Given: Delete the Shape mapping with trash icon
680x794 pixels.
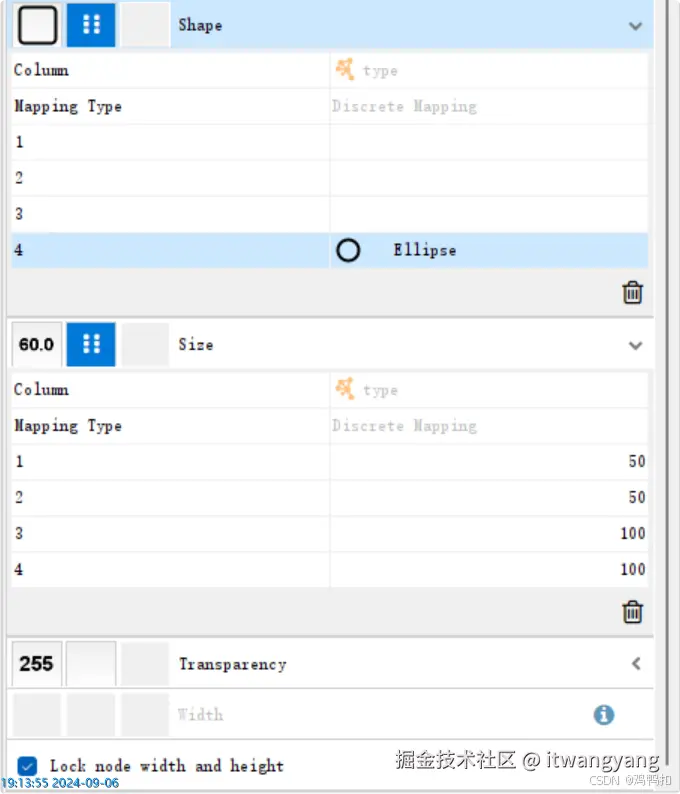Looking at the screenshot, I should (x=632, y=292).
